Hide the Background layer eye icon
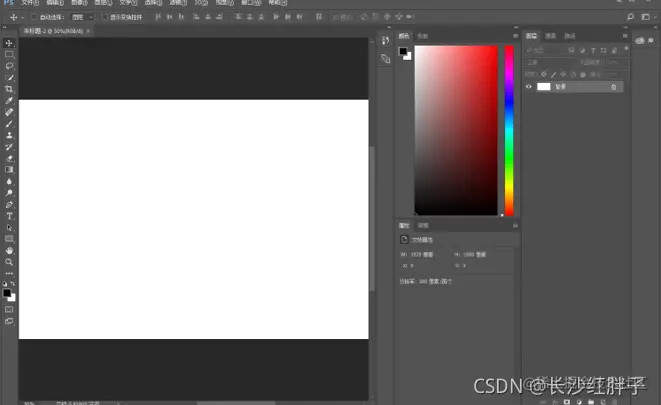661x405 pixels. (x=529, y=87)
